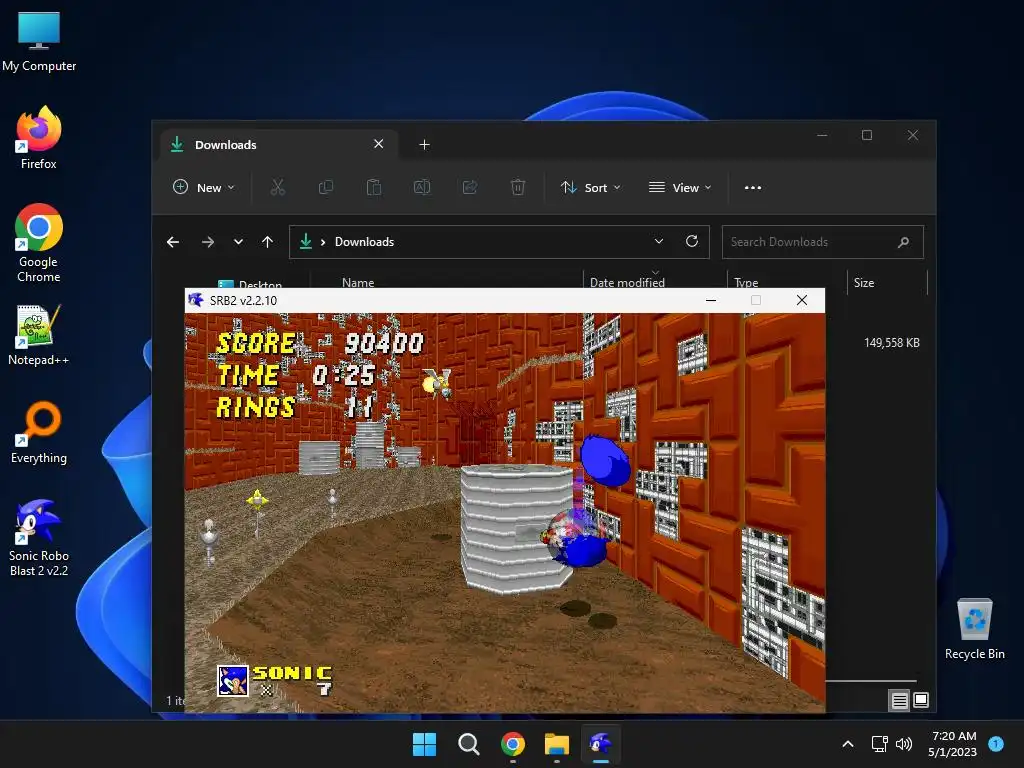Show hidden system tray icons
The width and height of the screenshot is (1024, 768).
point(848,744)
